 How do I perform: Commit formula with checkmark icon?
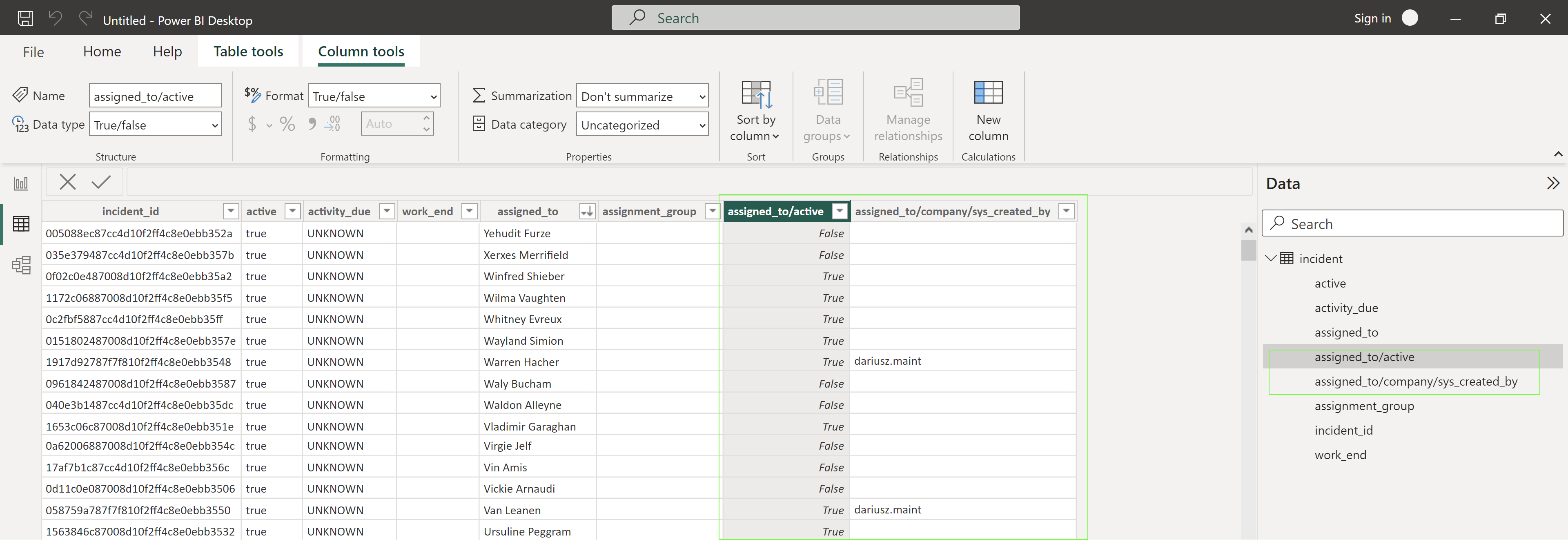tap(101, 181)
